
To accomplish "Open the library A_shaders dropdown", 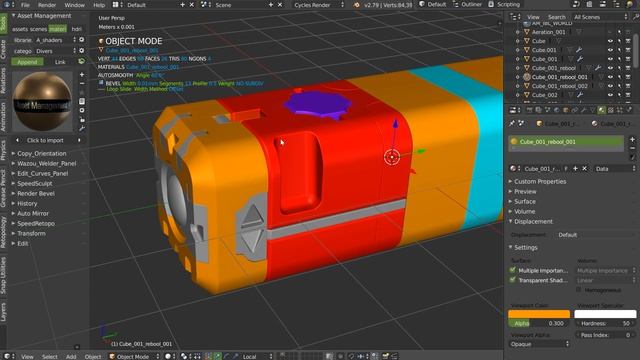I will point(56,40).
